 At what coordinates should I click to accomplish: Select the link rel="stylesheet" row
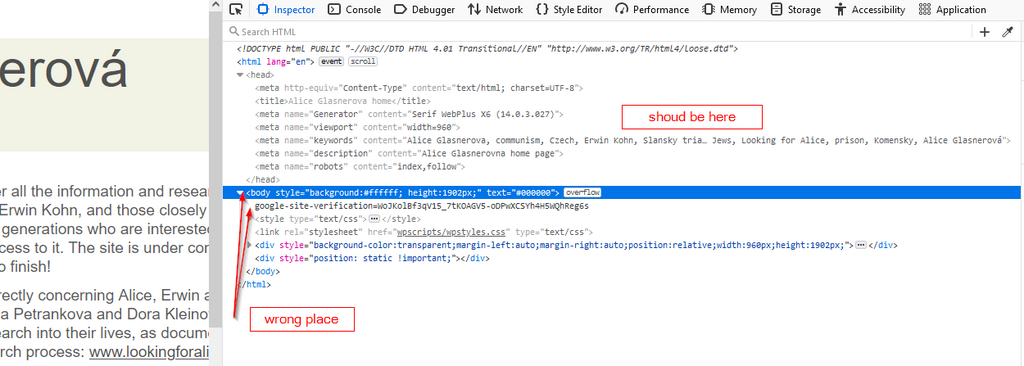click(x=423, y=232)
